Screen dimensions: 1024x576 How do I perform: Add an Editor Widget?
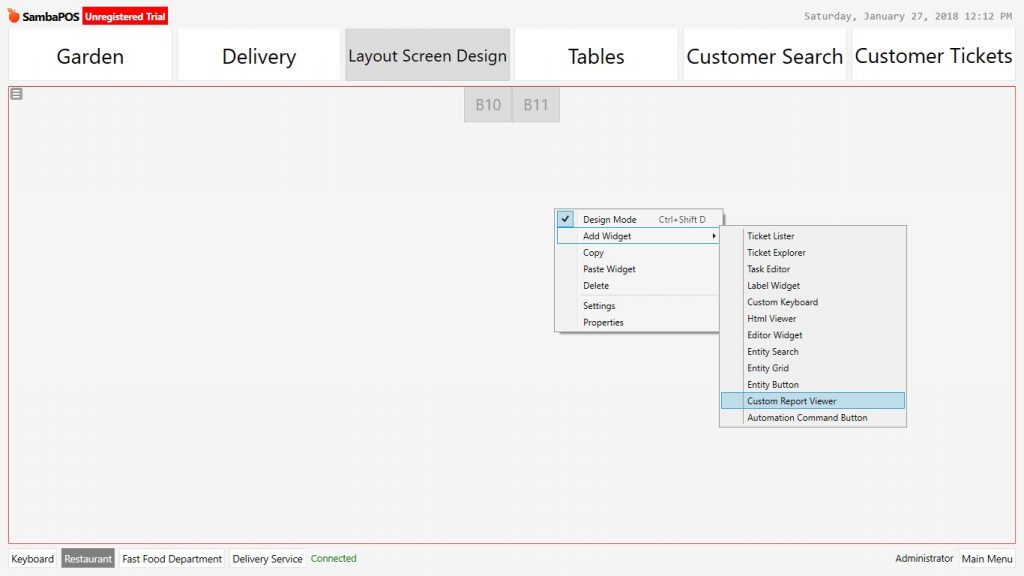click(813, 335)
